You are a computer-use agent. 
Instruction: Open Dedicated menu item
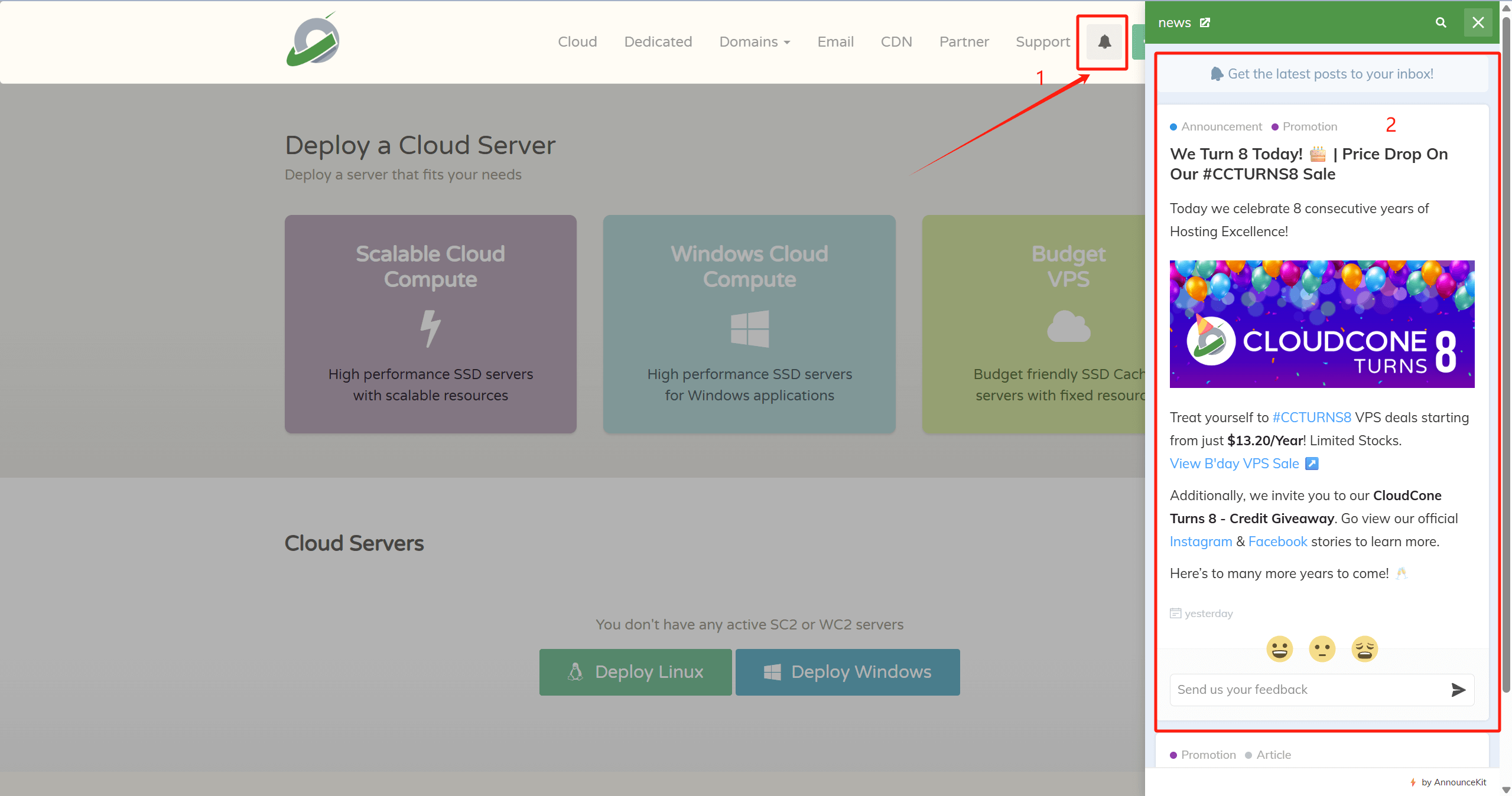coord(658,42)
